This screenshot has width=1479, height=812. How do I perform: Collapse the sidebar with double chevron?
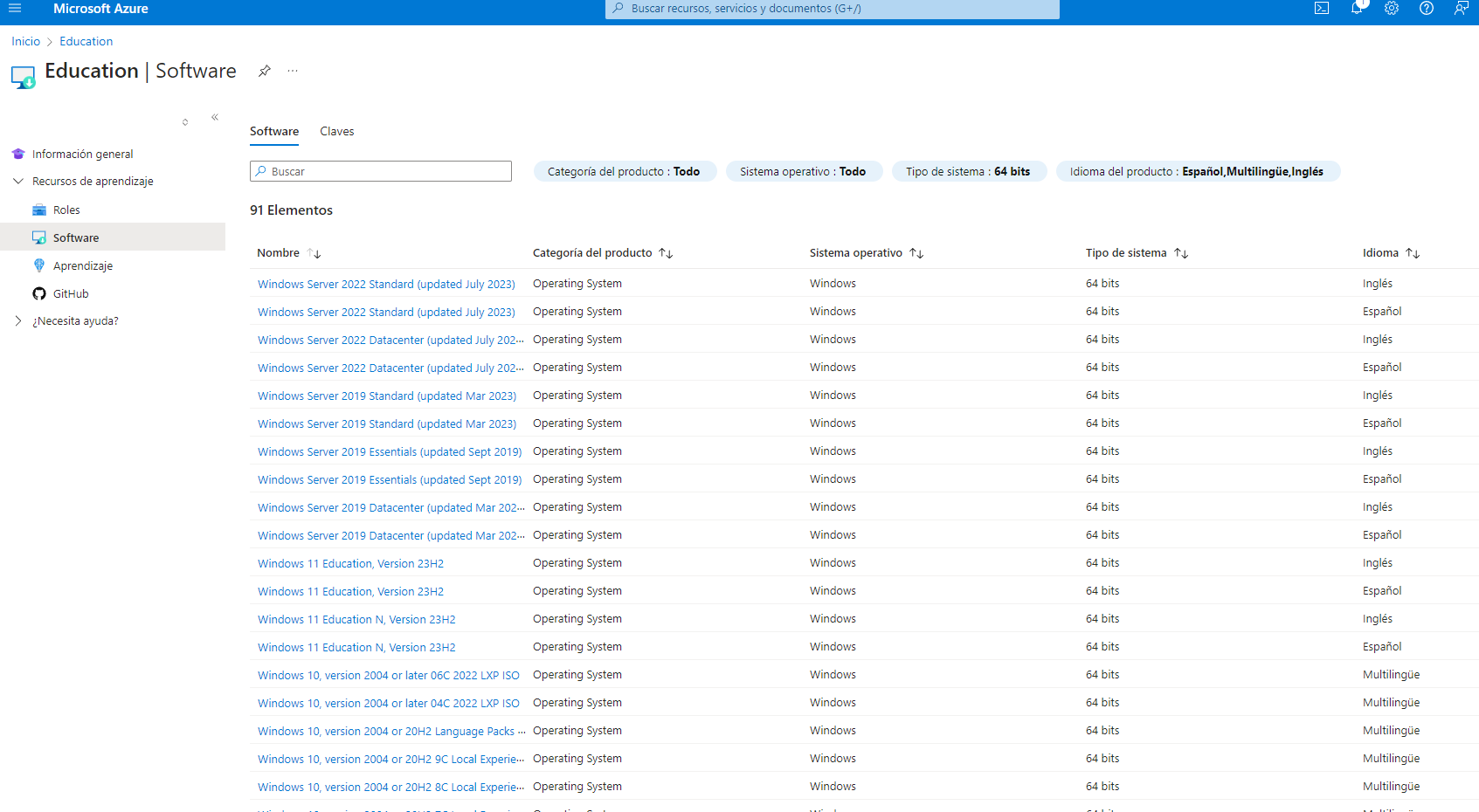(x=215, y=117)
